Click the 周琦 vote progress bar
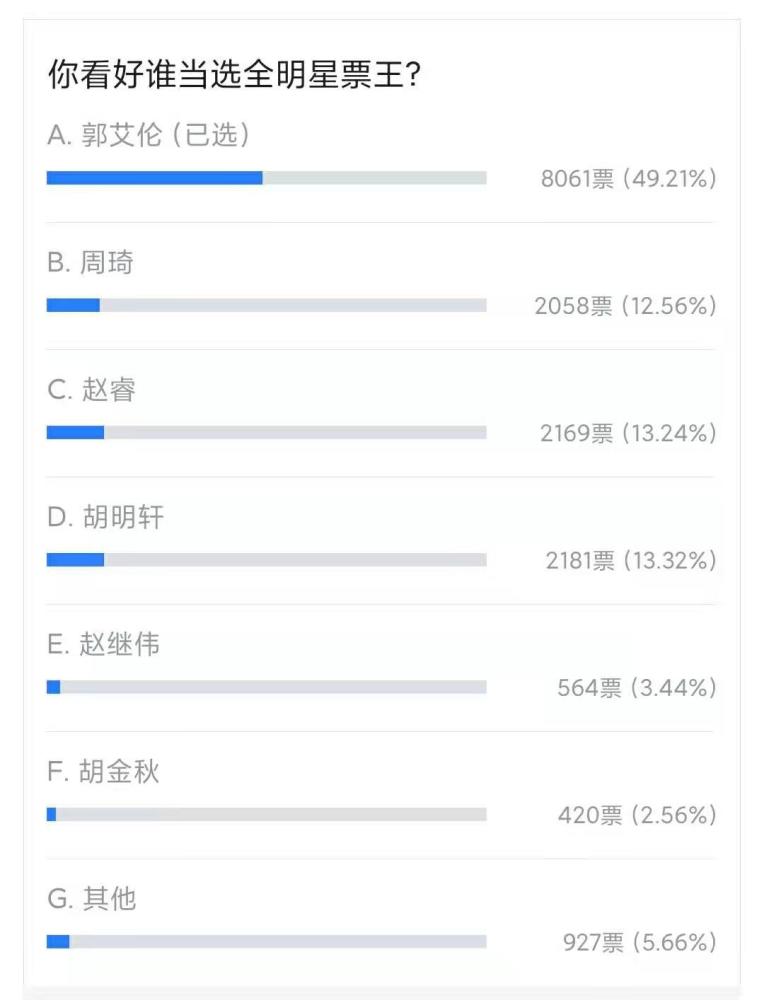The image size is (764, 1000). [x=267, y=305]
